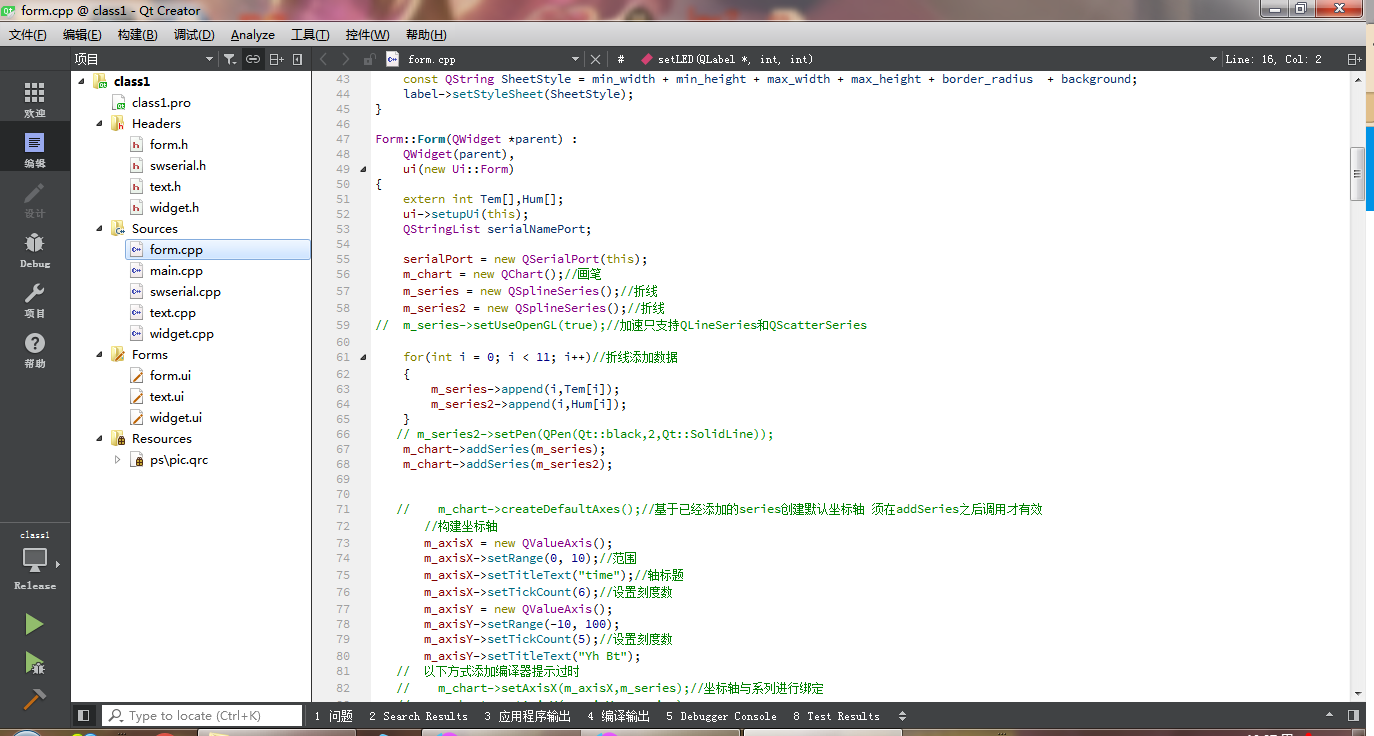The height and width of the screenshot is (736, 1374).
Task: Open the 帮助(H) menu
Action: 426,35
